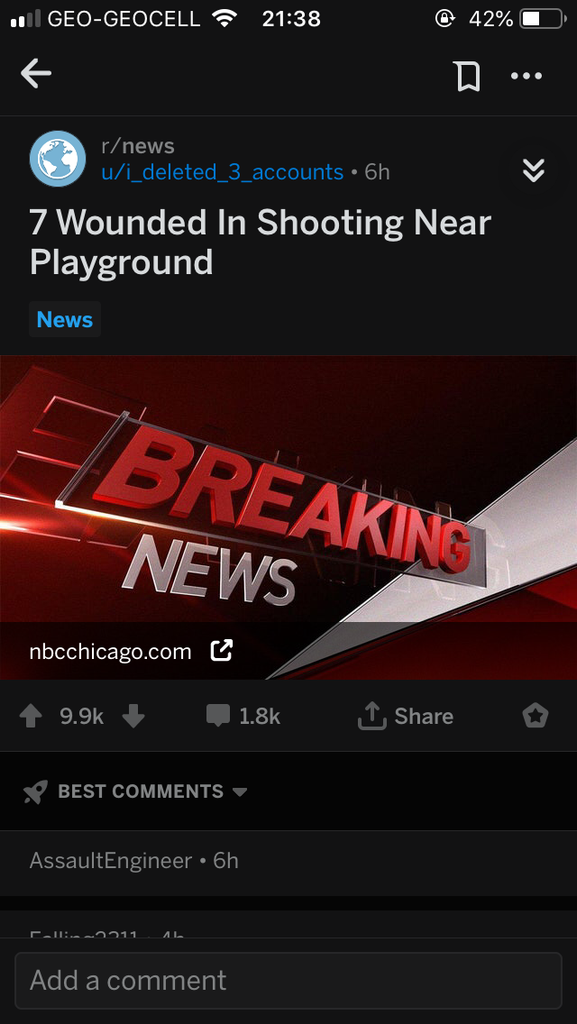
Task: Visit u/i_deleted_3_accounts profile
Action: click(x=222, y=172)
